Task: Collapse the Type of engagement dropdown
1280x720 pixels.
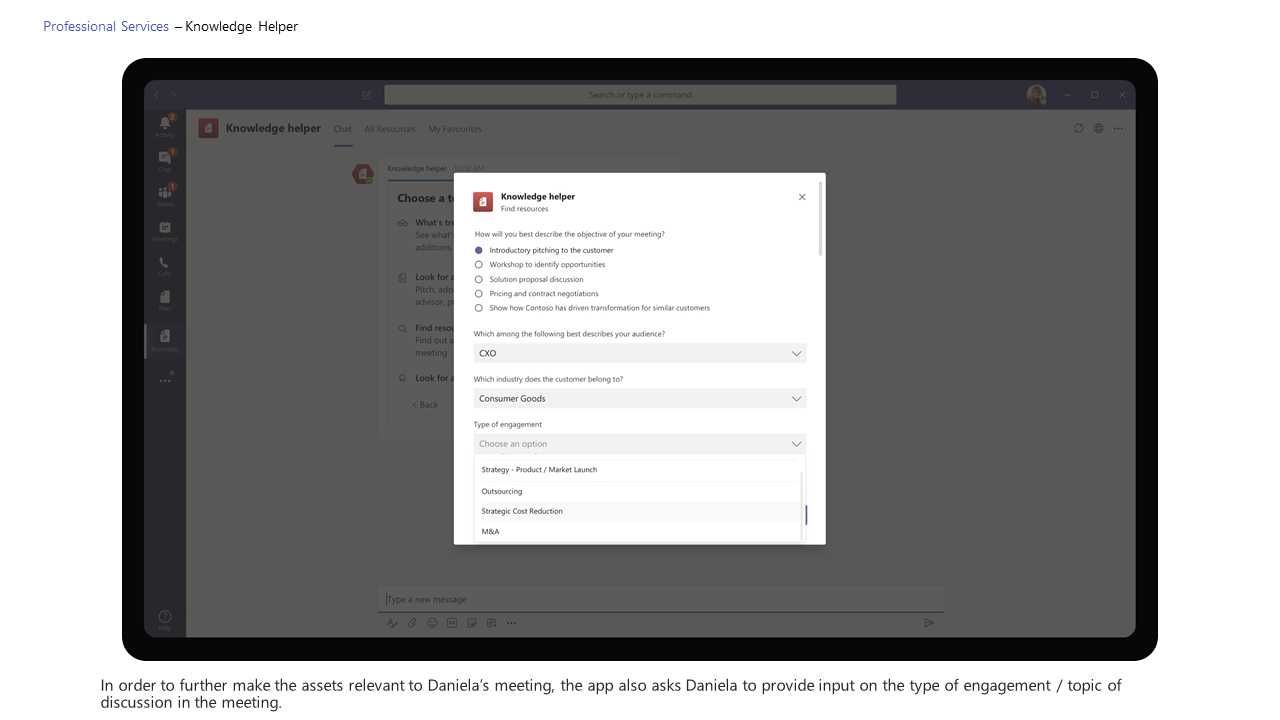Action: coord(640,443)
